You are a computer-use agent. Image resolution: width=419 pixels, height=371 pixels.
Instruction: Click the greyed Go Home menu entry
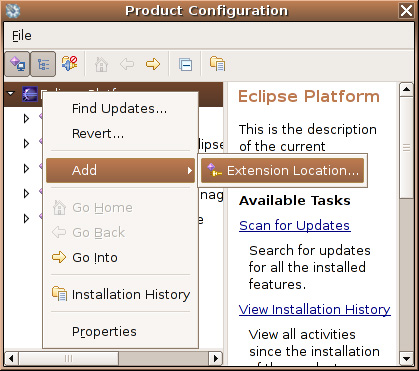pyautogui.click(x=120, y=208)
